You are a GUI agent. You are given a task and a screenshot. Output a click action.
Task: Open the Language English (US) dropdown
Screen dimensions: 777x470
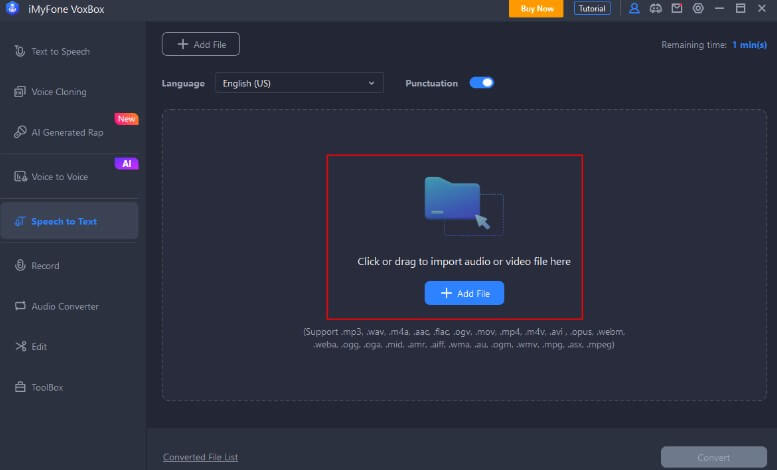299,83
